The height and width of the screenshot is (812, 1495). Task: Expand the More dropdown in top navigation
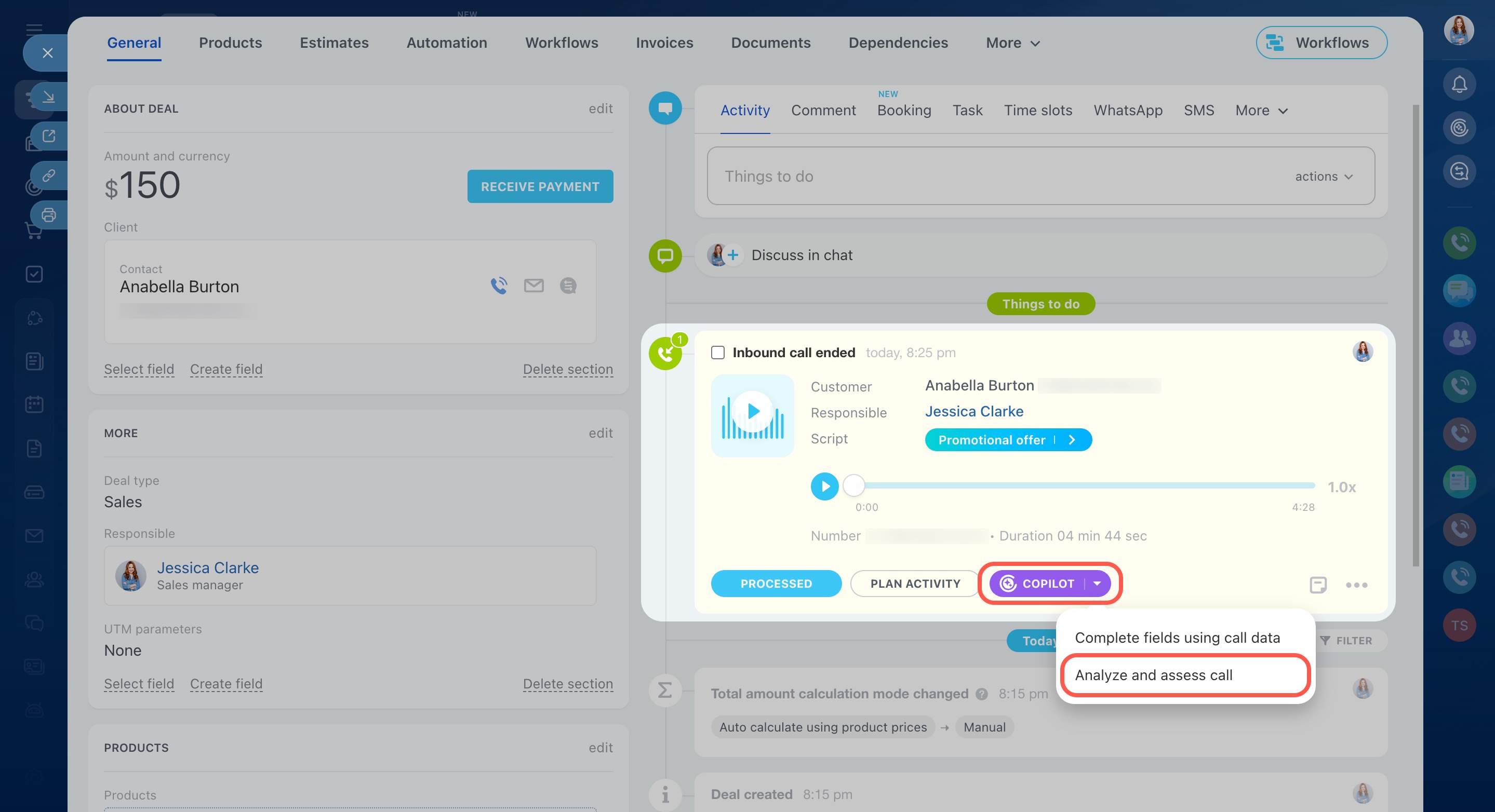click(x=1012, y=43)
